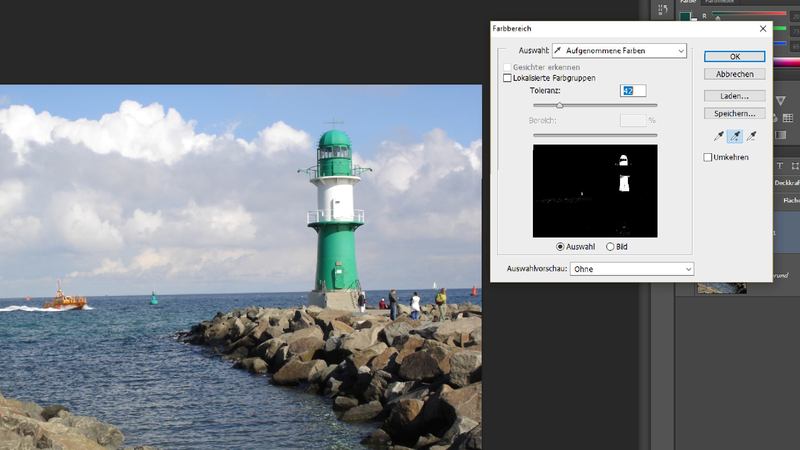
Task: Select the Auswahl radio button
Action: click(x=561, y=247)
